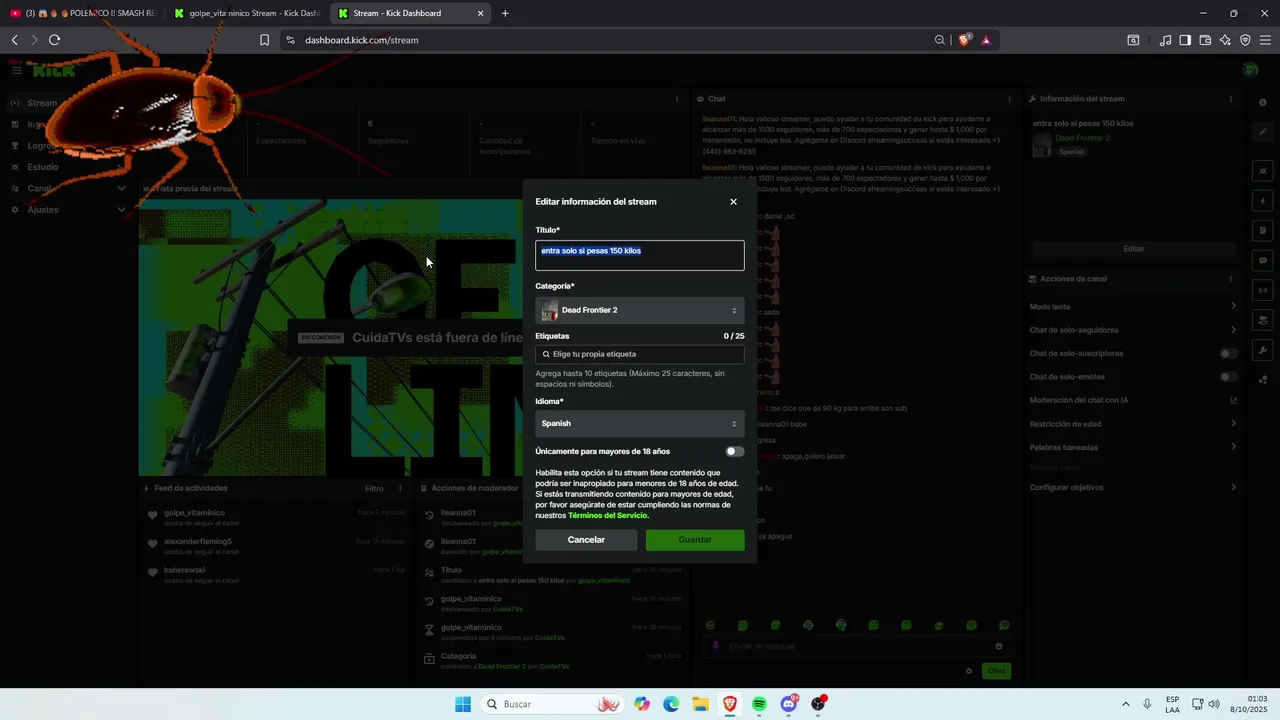Open the Categoría dropdown showing Dead Frontier 2
The width and height of the screenshot is (1280, 720).
pyautogui.click(x=640, y=310)
